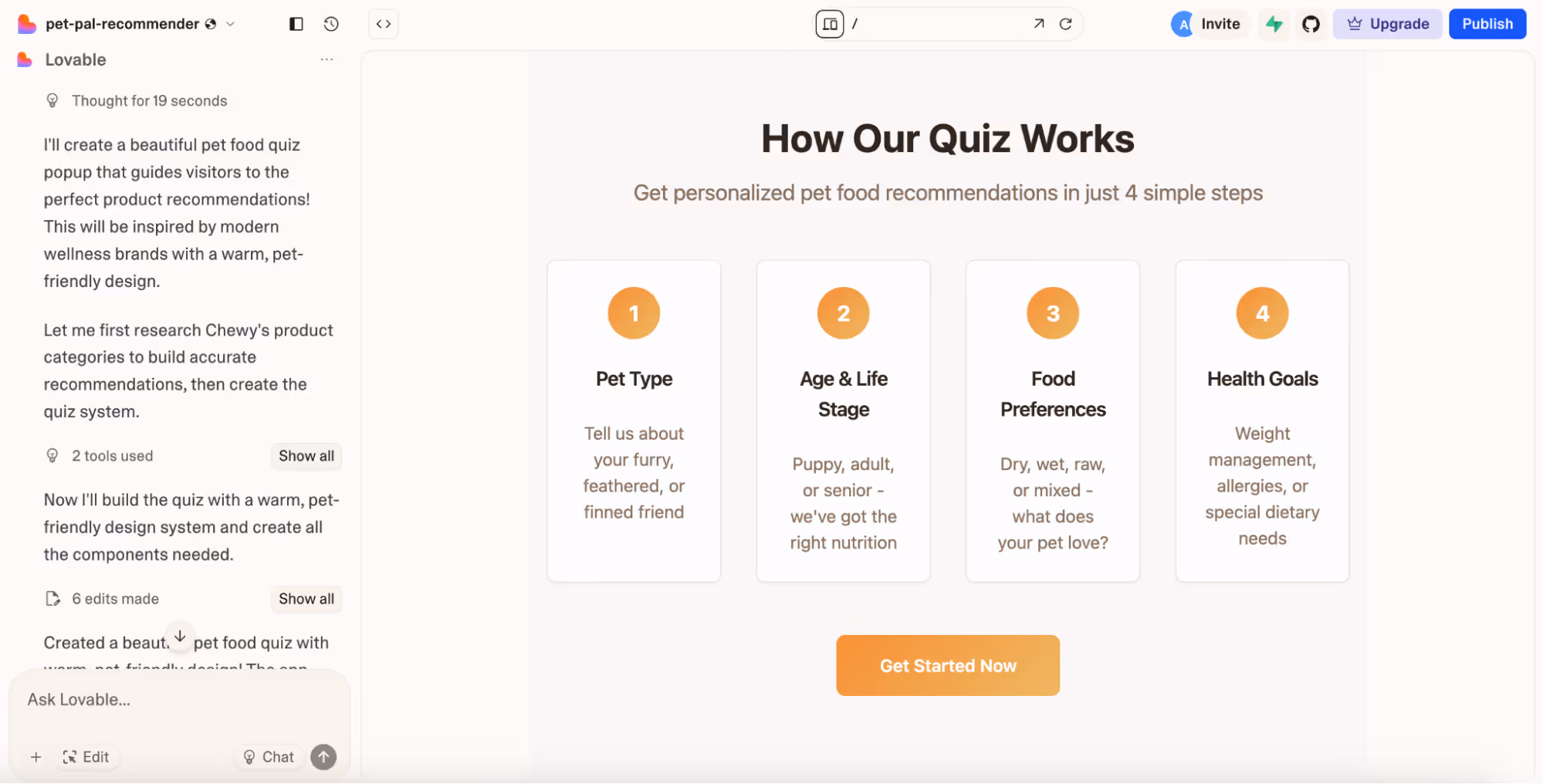Screen dimensions: 1543x784
Task: View code using the angle brackets icon
Action: pyautogui.click(x=383, y=24)
